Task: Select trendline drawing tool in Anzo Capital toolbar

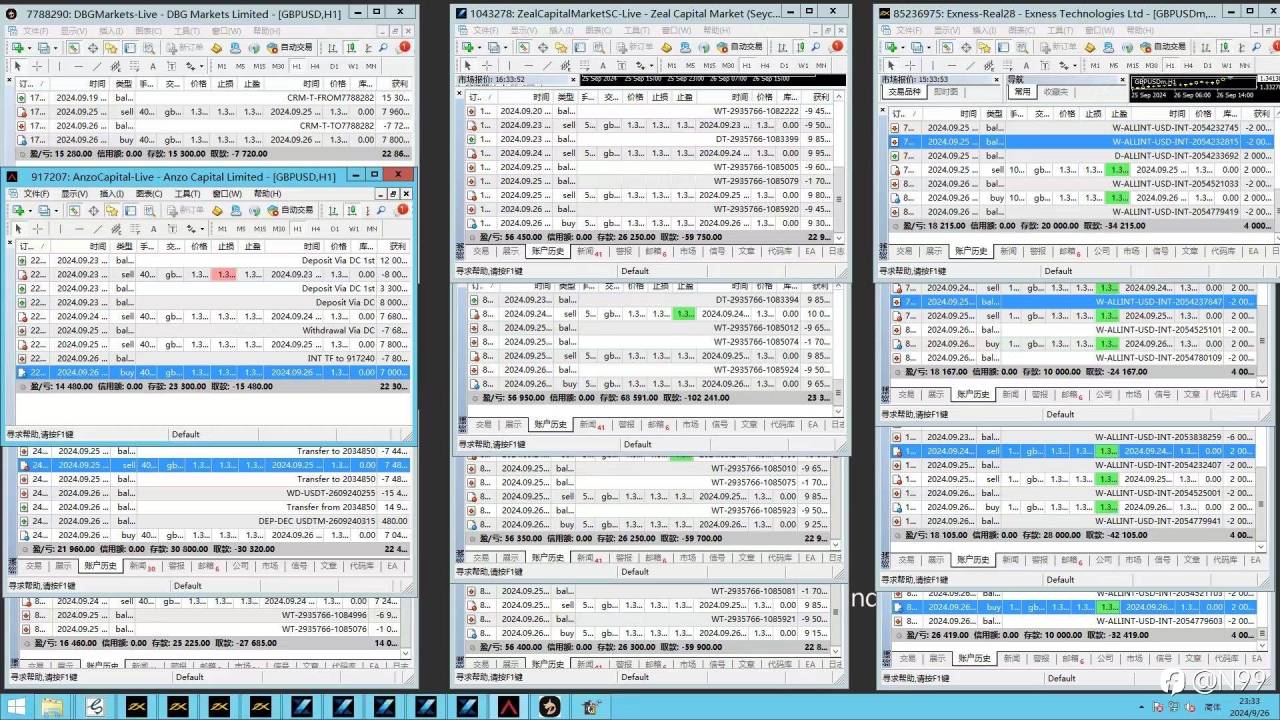Action: click(98, 229)
